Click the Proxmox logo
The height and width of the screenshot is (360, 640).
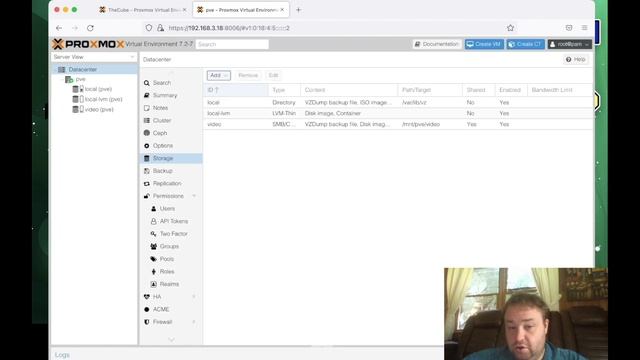[x=88, y=44]
